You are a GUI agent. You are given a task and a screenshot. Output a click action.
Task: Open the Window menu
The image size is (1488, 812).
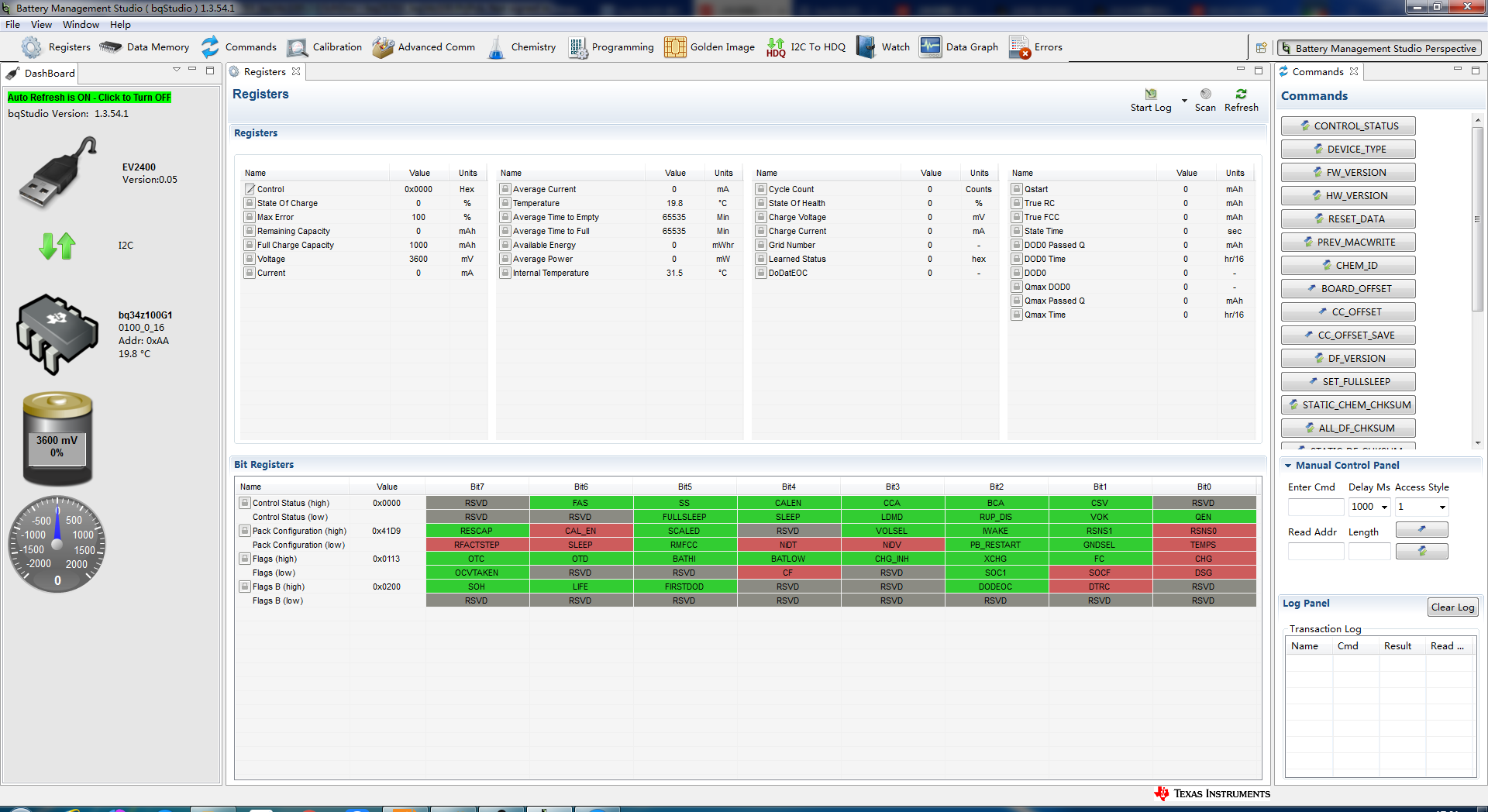coord(81,25)
